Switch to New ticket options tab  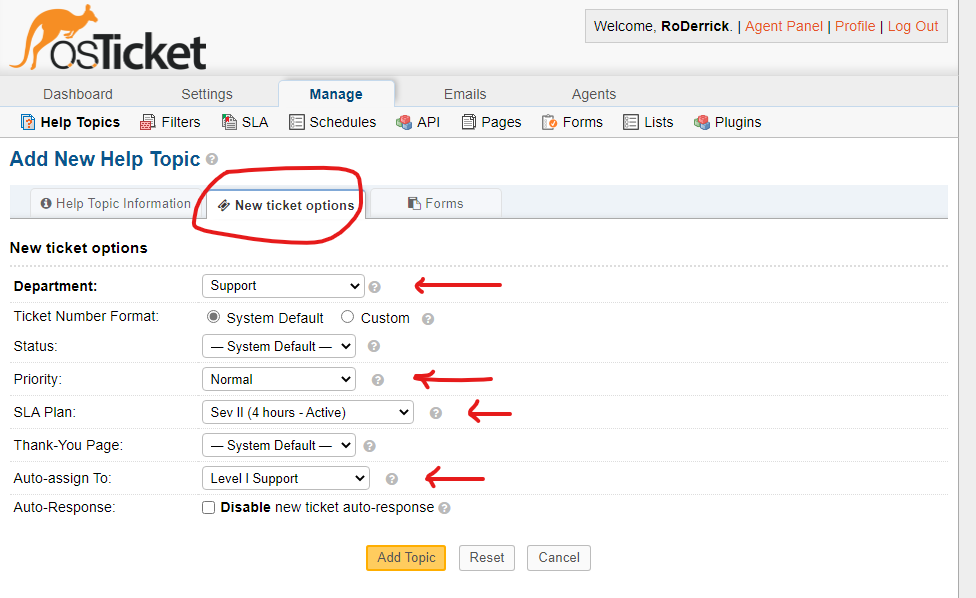coord(286,205)
